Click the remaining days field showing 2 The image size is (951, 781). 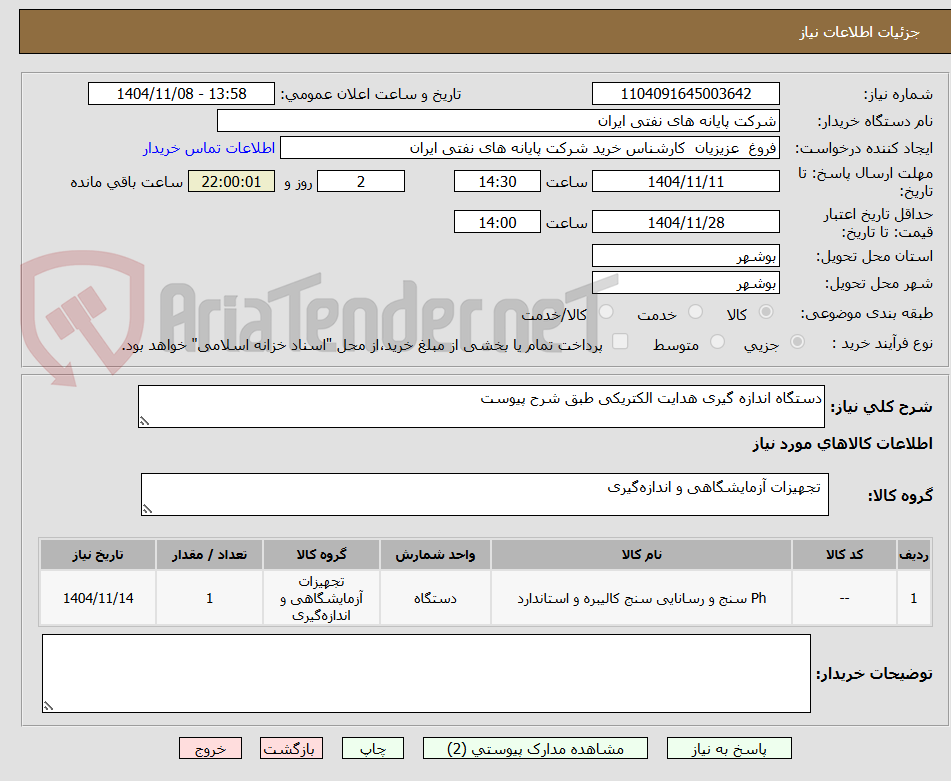[361, 181]
